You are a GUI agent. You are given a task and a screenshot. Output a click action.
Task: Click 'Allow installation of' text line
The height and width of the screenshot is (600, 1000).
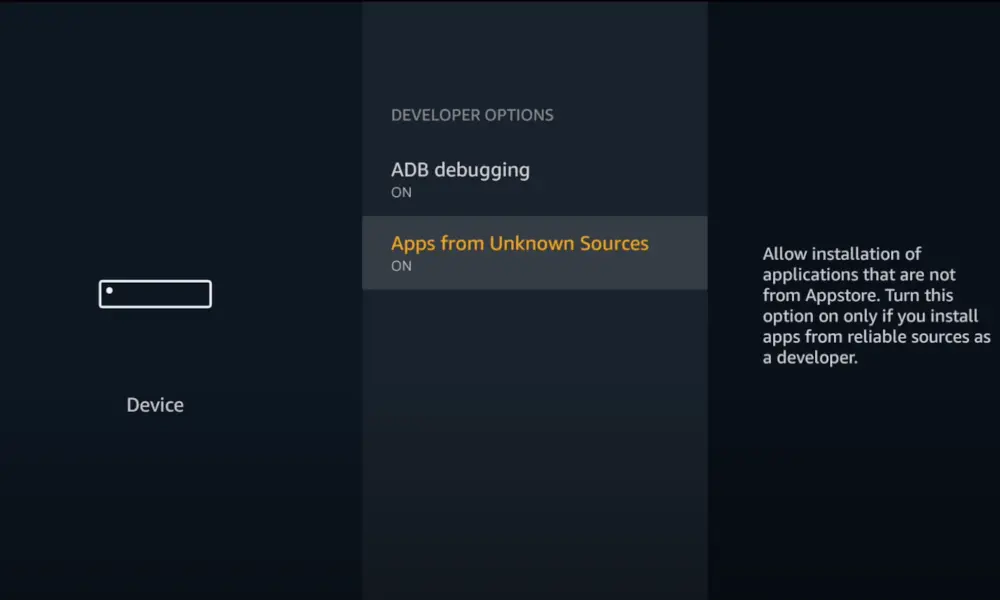pyautogui.click(x=842, y=254)
